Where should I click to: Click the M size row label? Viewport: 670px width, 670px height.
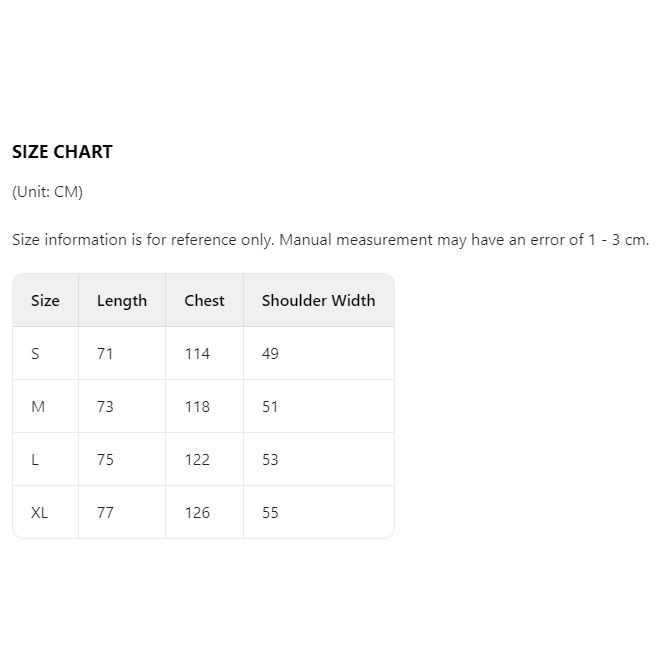(38, 406)
